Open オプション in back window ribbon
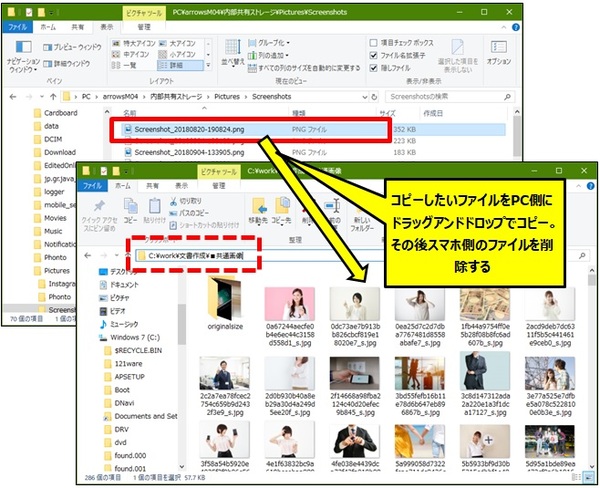Screen dimensions: 600x488 (x=499, y=53)
